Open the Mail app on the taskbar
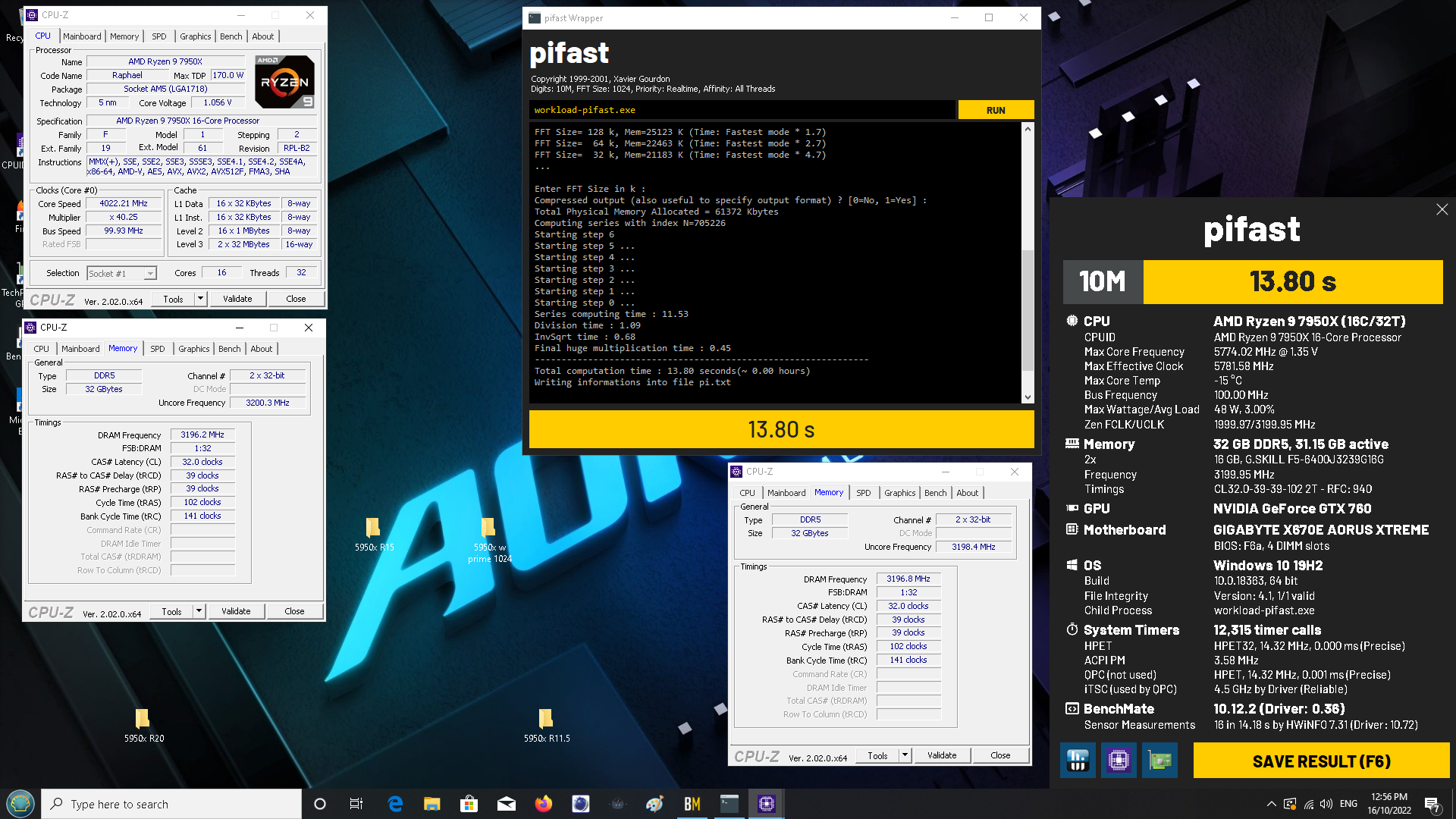Image resolution: width=1456 pixels, height=819 pixels. coord(507,804)
